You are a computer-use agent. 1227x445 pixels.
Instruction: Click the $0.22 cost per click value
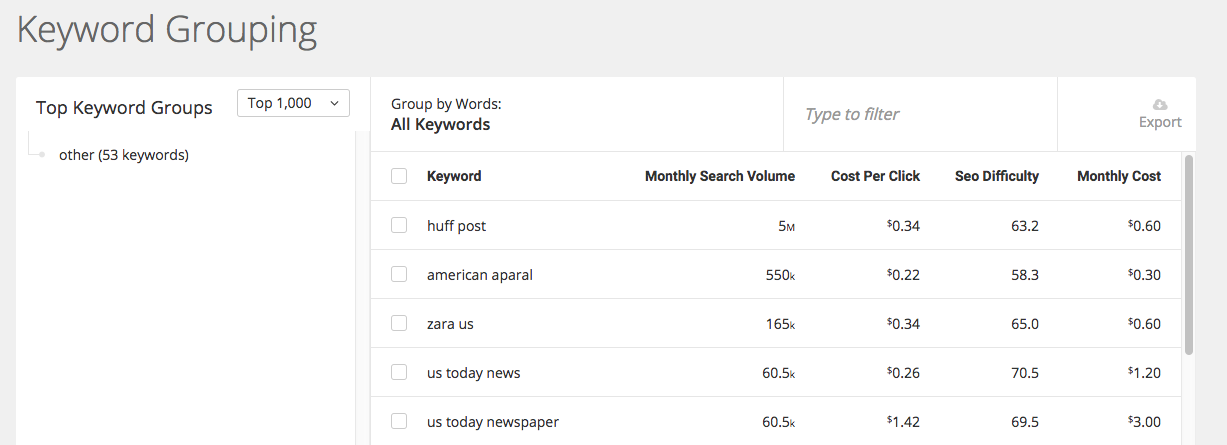(903, 275)
